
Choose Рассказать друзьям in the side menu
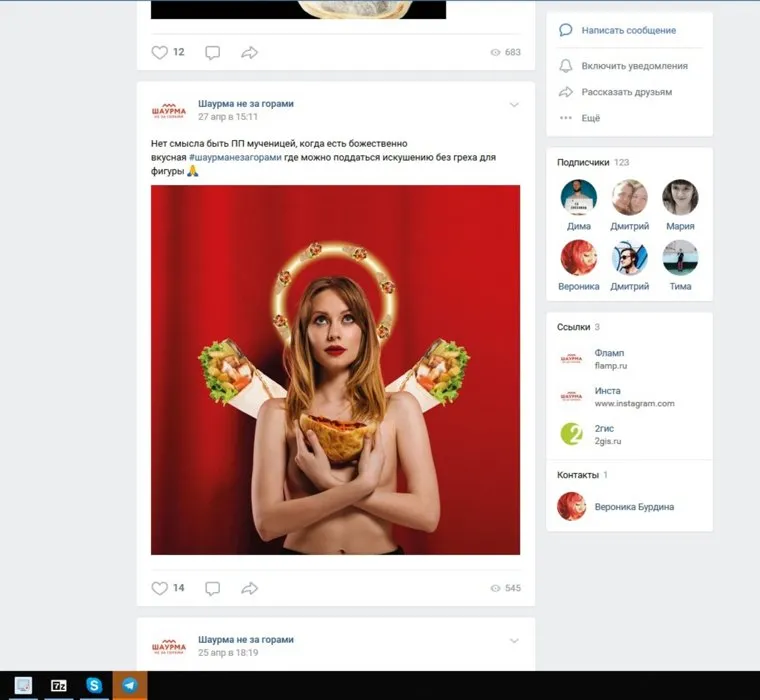(x=626, y=92)
